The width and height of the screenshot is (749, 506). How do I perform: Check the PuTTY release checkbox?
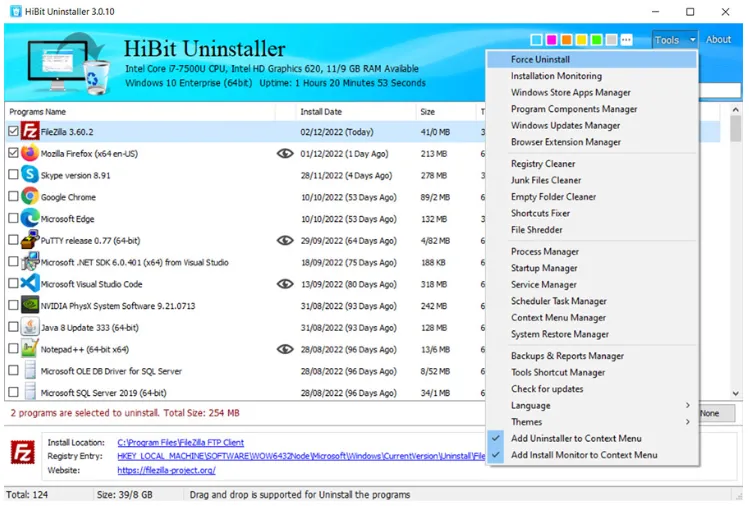[13, 240]
